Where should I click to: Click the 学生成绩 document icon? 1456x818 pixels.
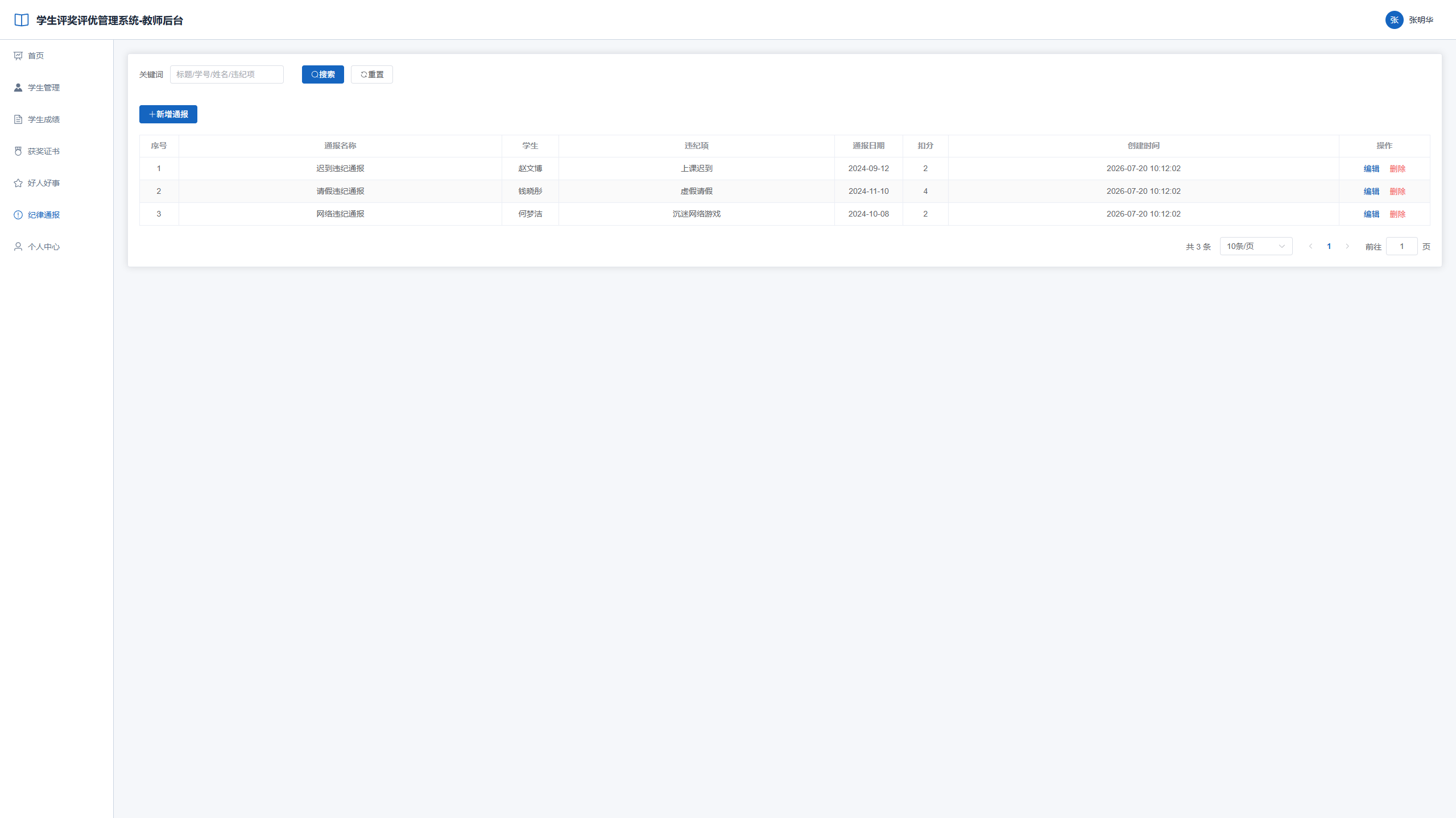pos(18,119)
